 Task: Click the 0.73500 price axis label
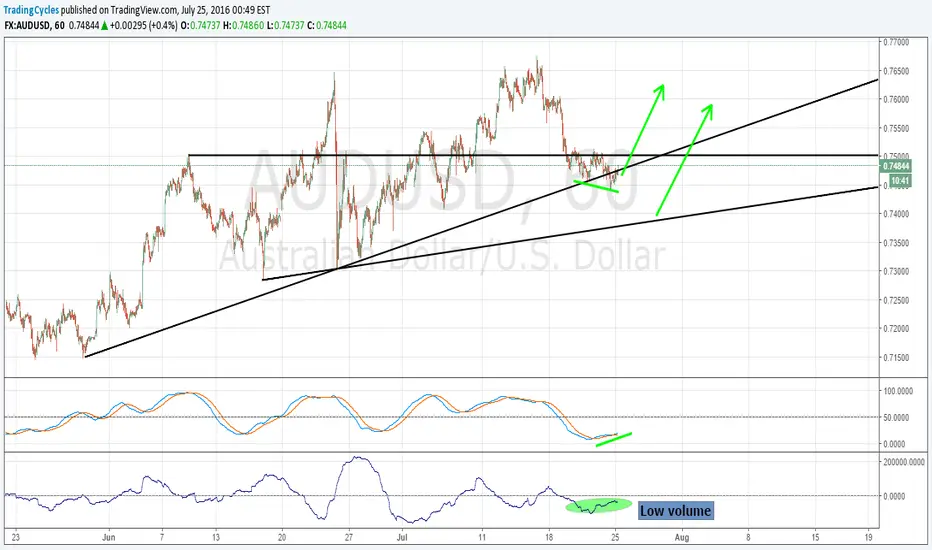[896, 243]
